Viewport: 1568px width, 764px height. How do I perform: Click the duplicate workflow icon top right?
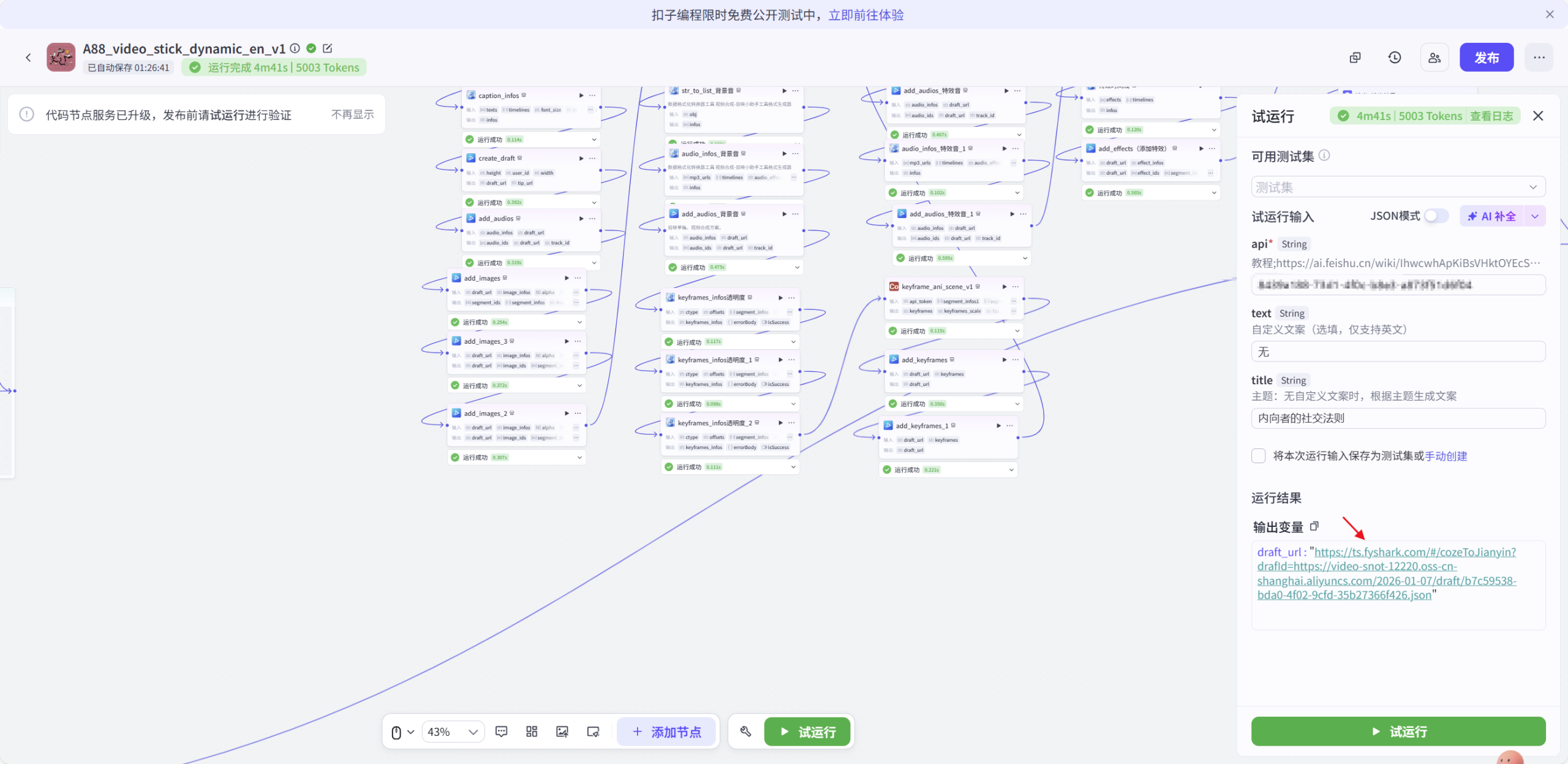(1354, 57)
